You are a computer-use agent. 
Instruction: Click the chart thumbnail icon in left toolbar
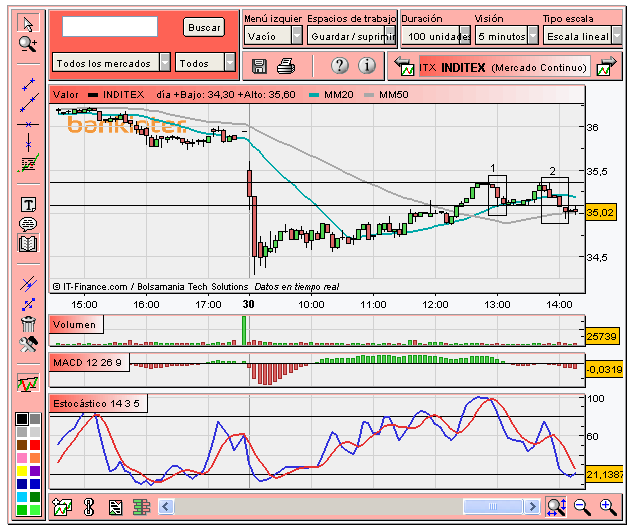click(x=28, y=383)
